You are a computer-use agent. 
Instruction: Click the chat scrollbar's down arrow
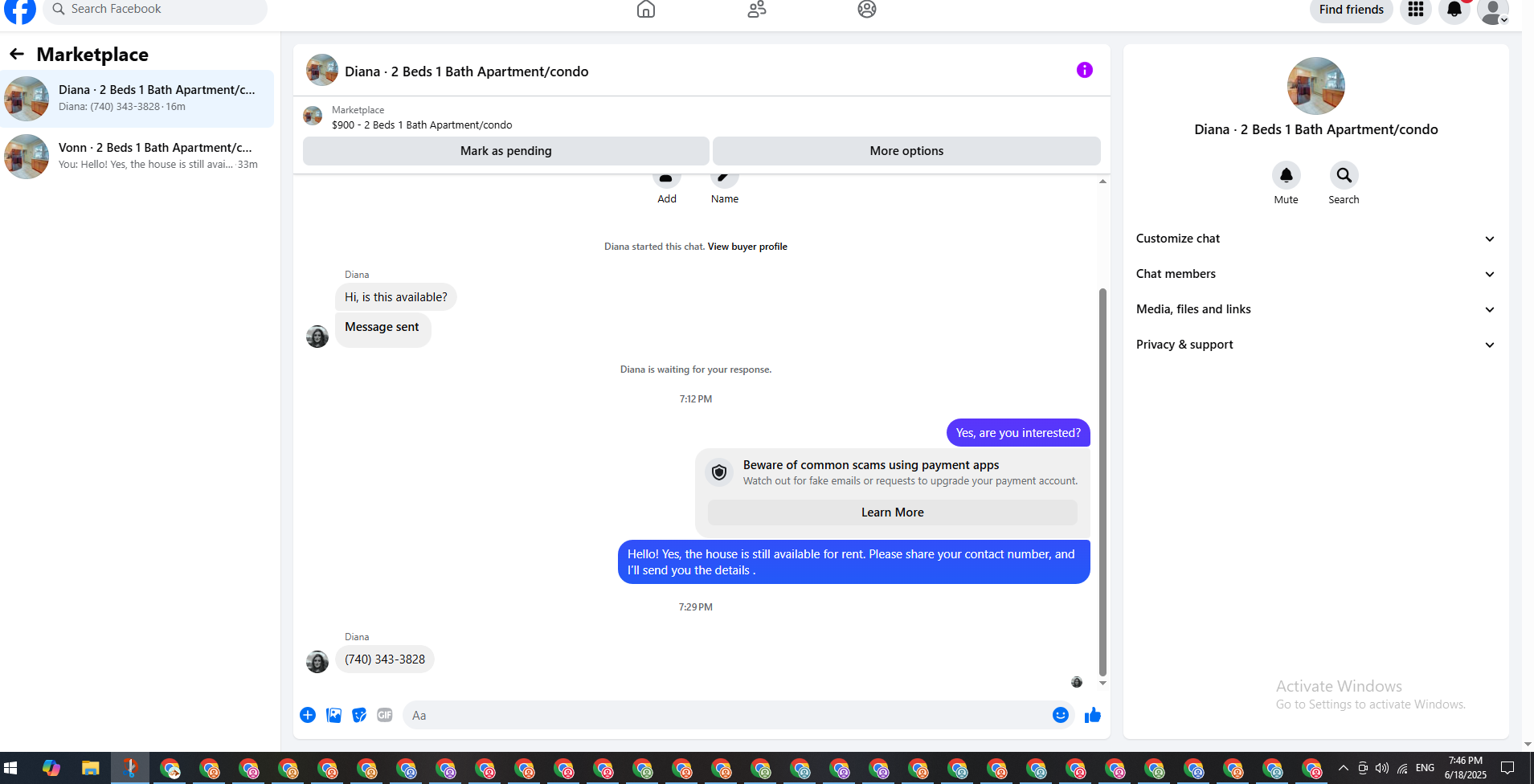pos(1102,683)
